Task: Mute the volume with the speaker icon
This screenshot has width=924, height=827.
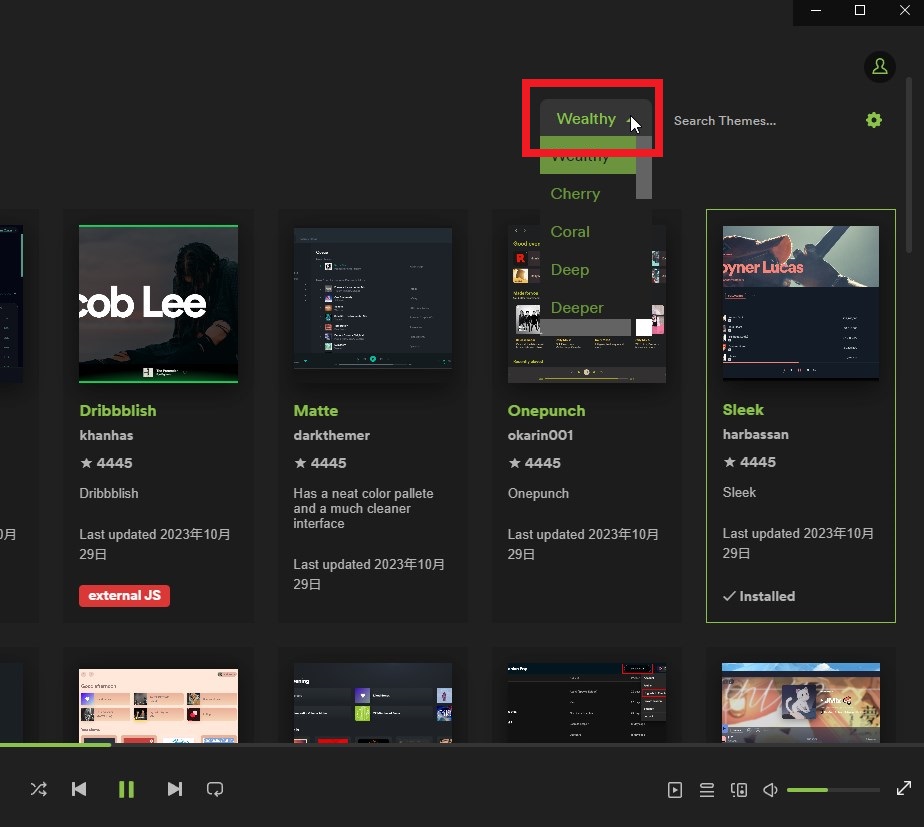Action: [x=770, y=789]
